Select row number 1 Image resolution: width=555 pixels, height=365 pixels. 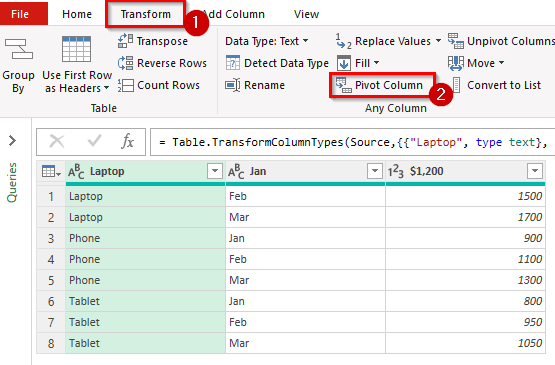[x=51, y=196]
